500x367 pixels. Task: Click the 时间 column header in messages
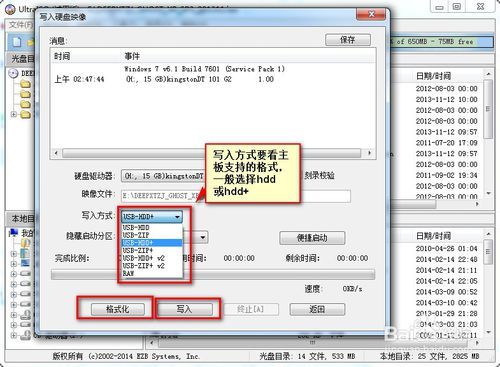pos(62,56)
